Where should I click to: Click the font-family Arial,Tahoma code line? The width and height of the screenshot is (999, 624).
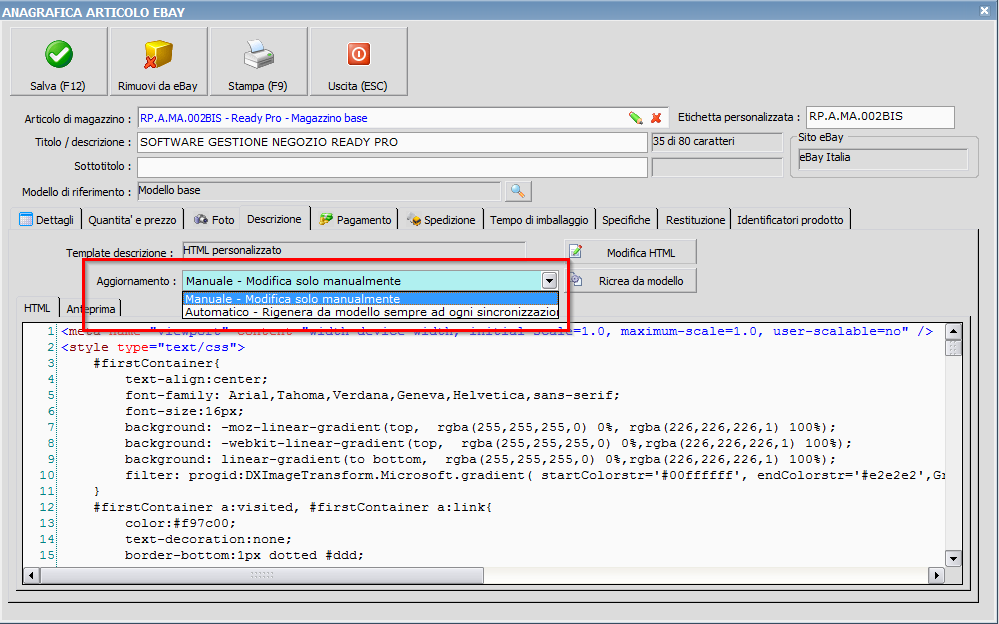pyautogui.click(x=372, y=395)
